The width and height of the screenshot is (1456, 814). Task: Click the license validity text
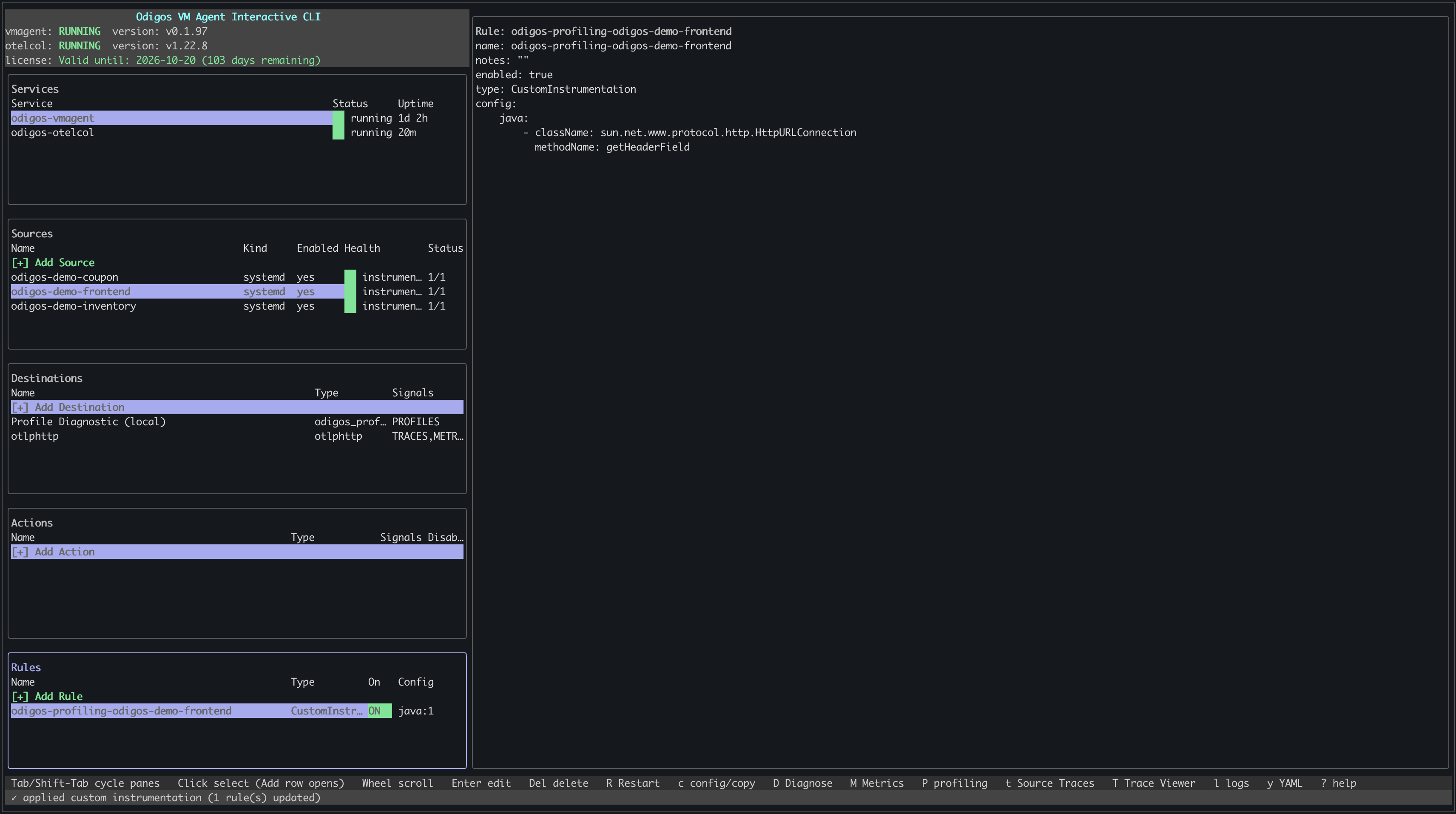(x=189, y=60)
